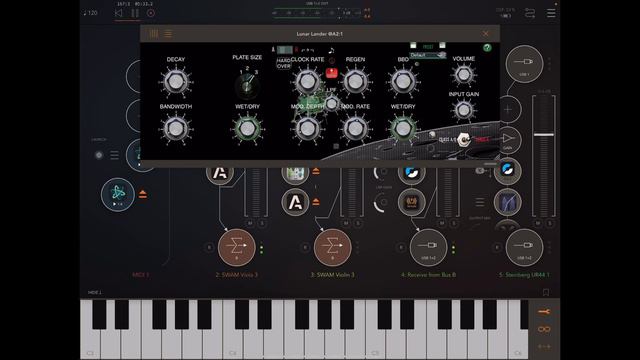This screenshot has width=640, height=360.
Task: Click the BBD knob
Action: [403, 81]
